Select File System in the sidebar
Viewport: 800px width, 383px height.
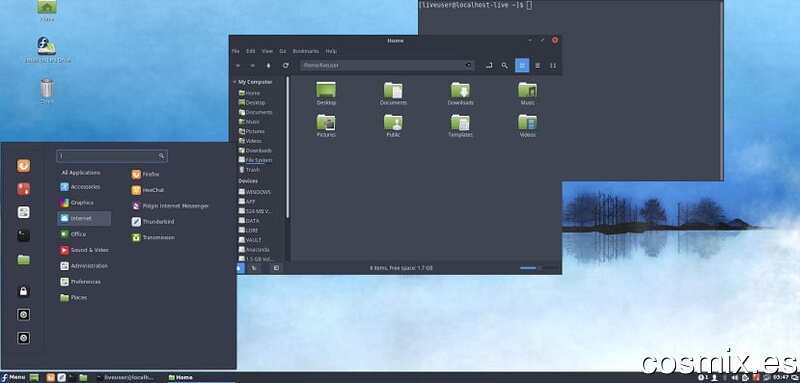point(257,160)
